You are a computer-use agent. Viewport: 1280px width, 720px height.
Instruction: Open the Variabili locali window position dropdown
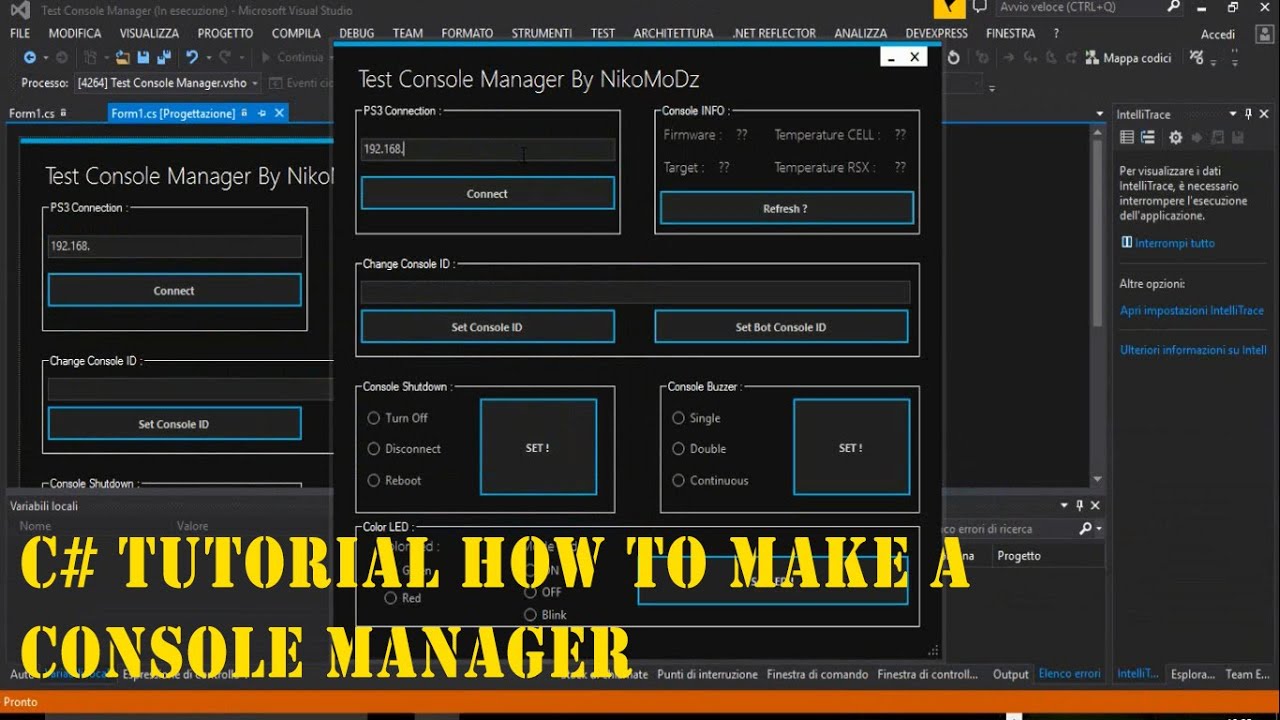point(1064,506)
